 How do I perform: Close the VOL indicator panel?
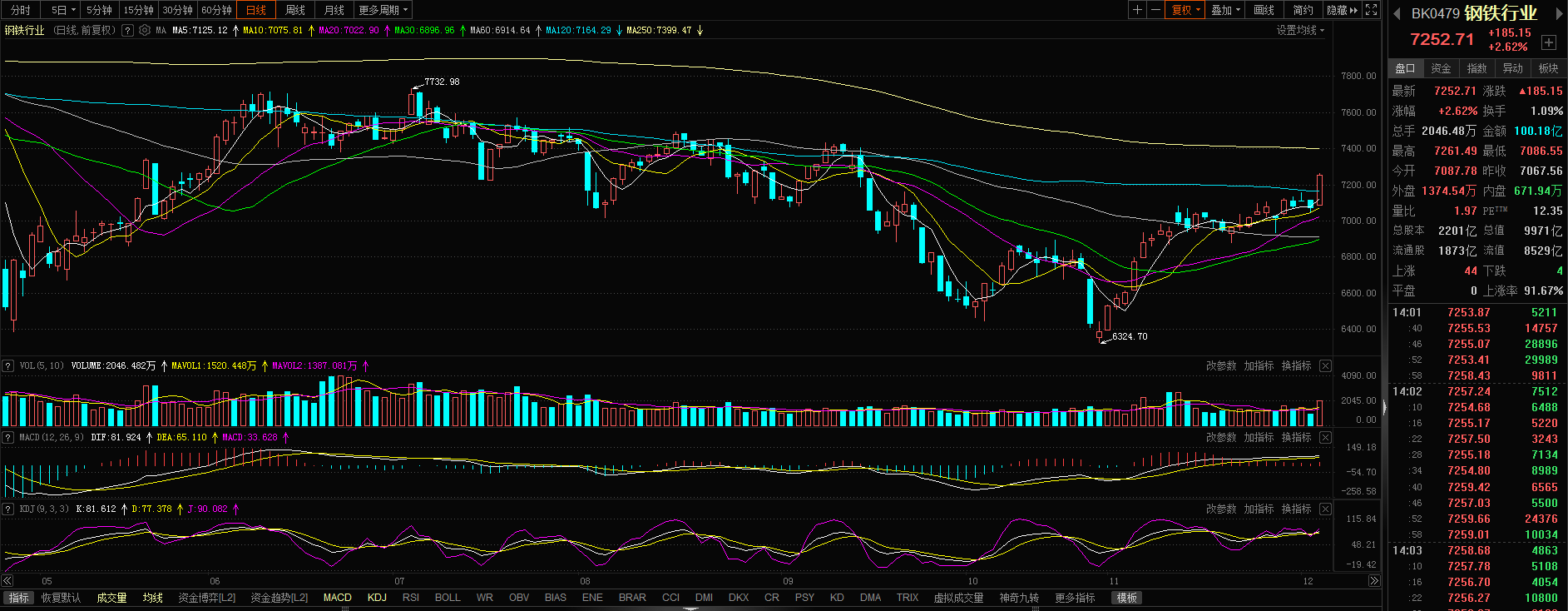click(1325, 366)
